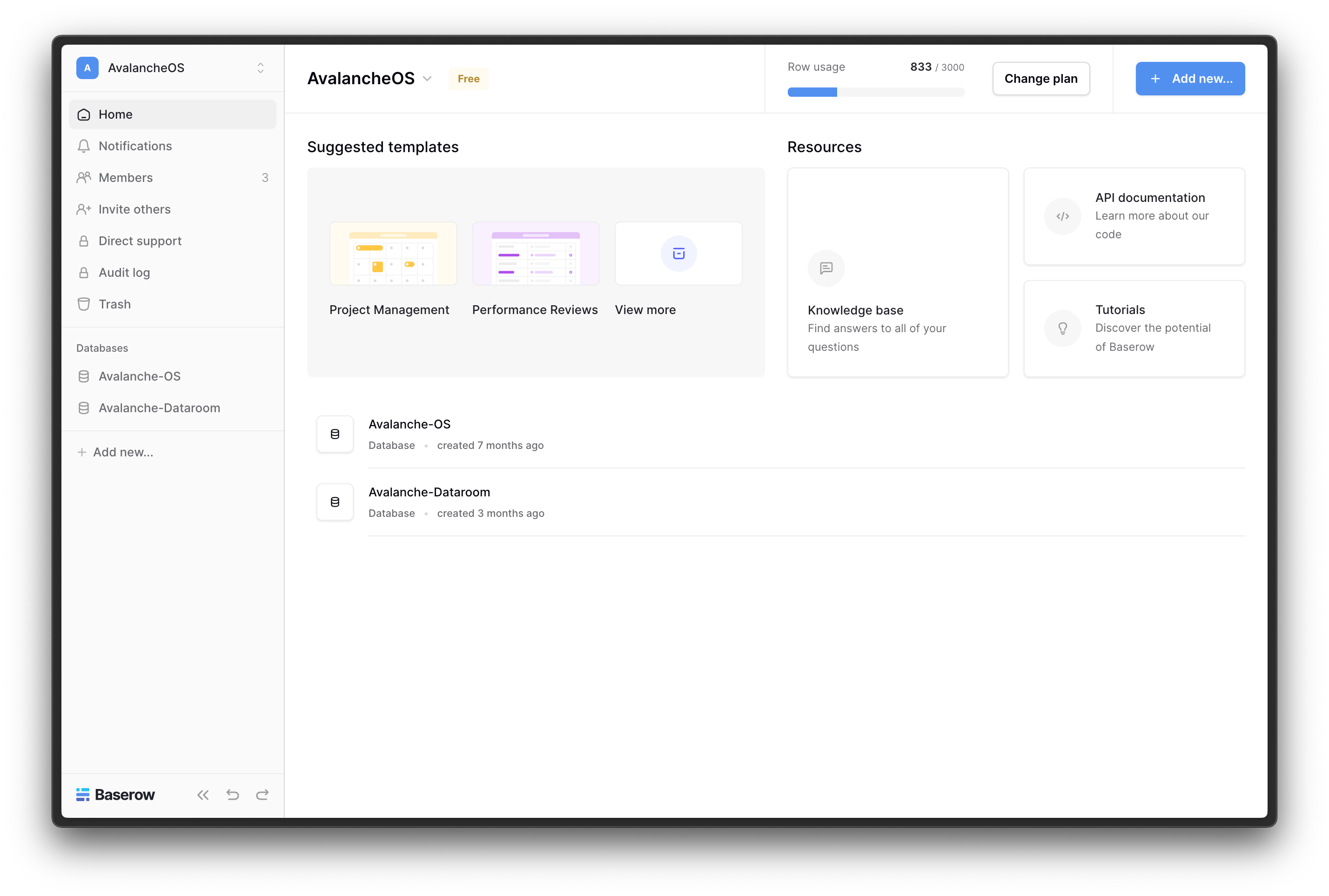Select Avalanche-OS database in sidebar
1329x896 pixels.
(140, 376)
